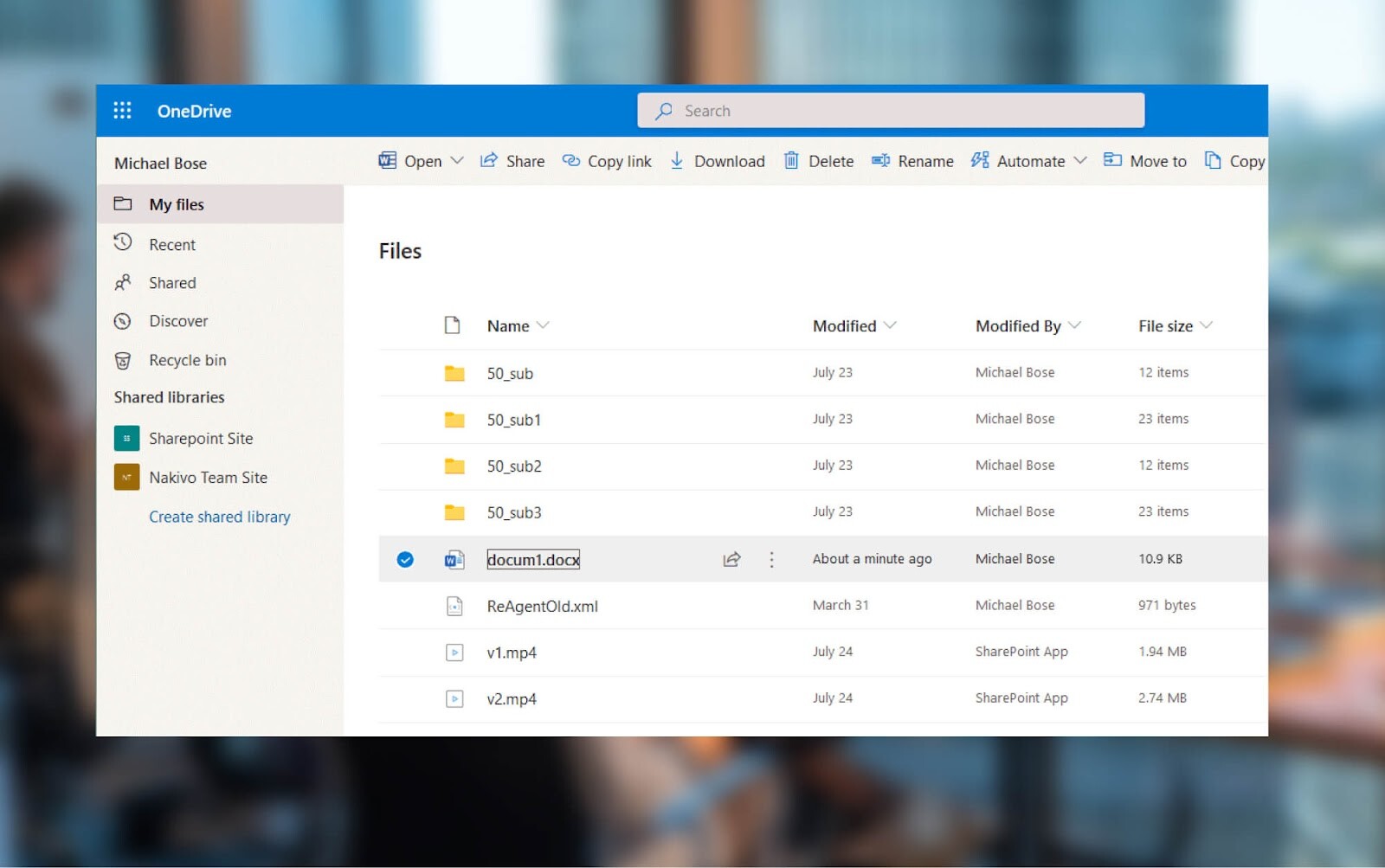
Task: Click Share in the toolbar
Action: [x=512, y=161]
